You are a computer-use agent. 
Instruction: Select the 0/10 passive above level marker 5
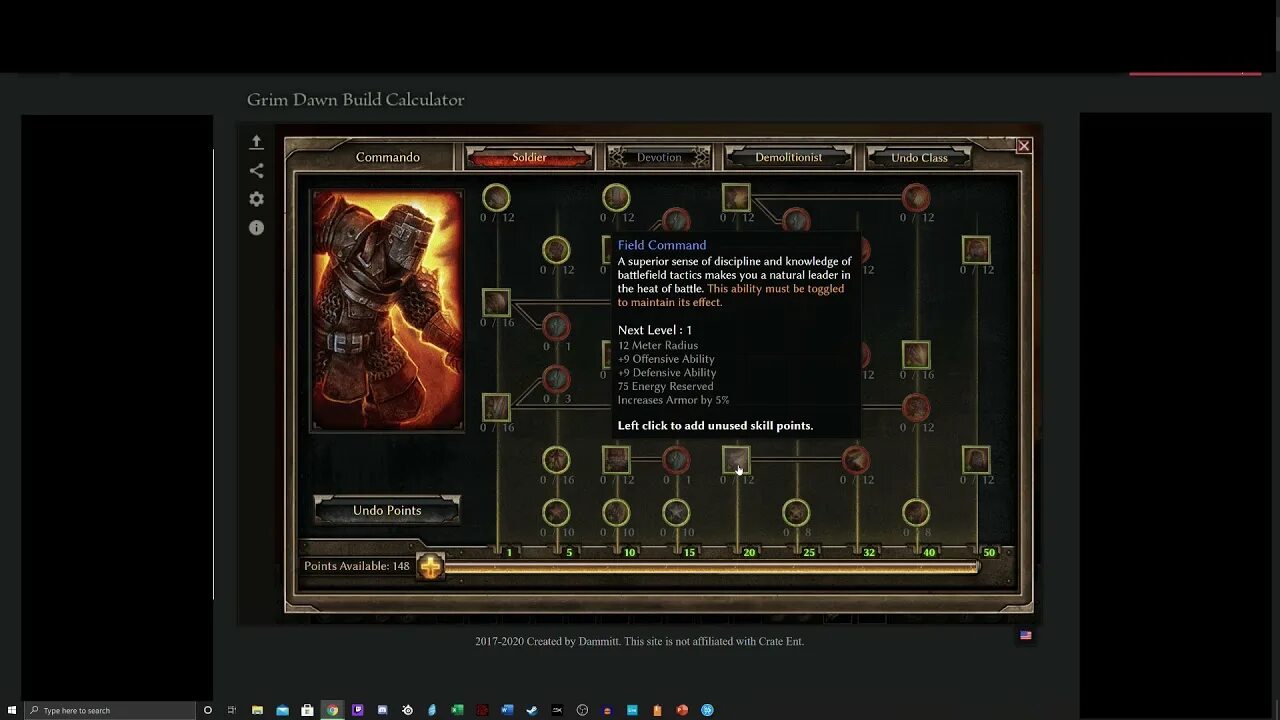click(556, 513)
